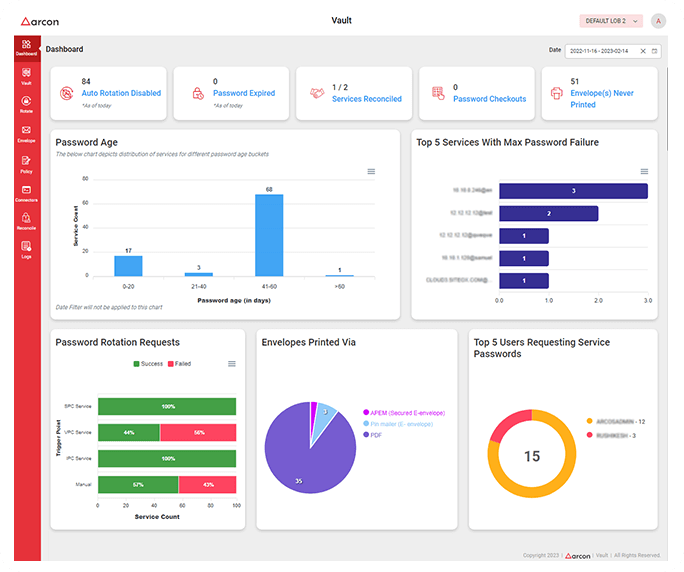Screen dimensions: 684x572
Task: Open the Logs sidebar icon
Action: [26, 249]
